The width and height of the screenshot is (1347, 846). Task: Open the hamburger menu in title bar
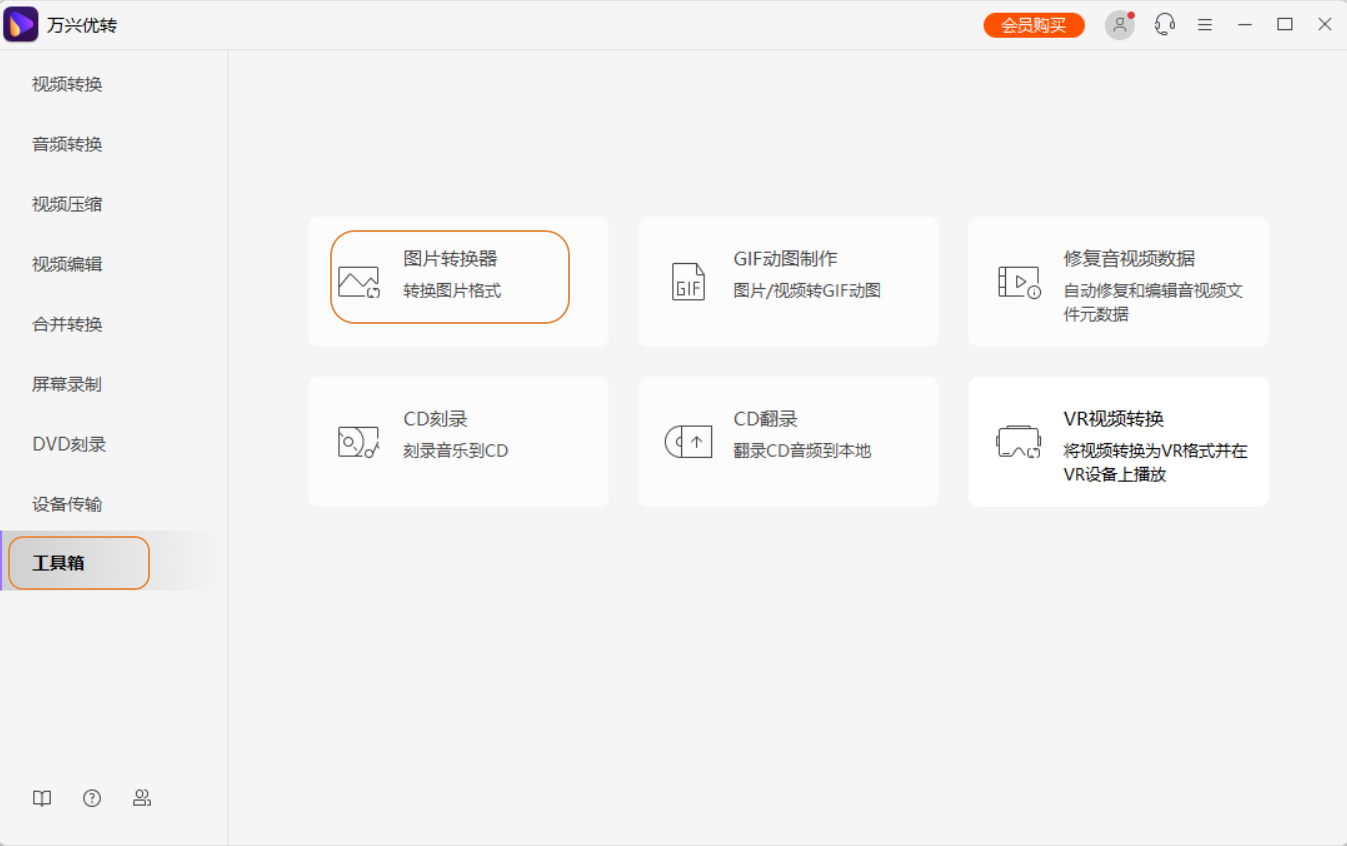[1204, 24]
